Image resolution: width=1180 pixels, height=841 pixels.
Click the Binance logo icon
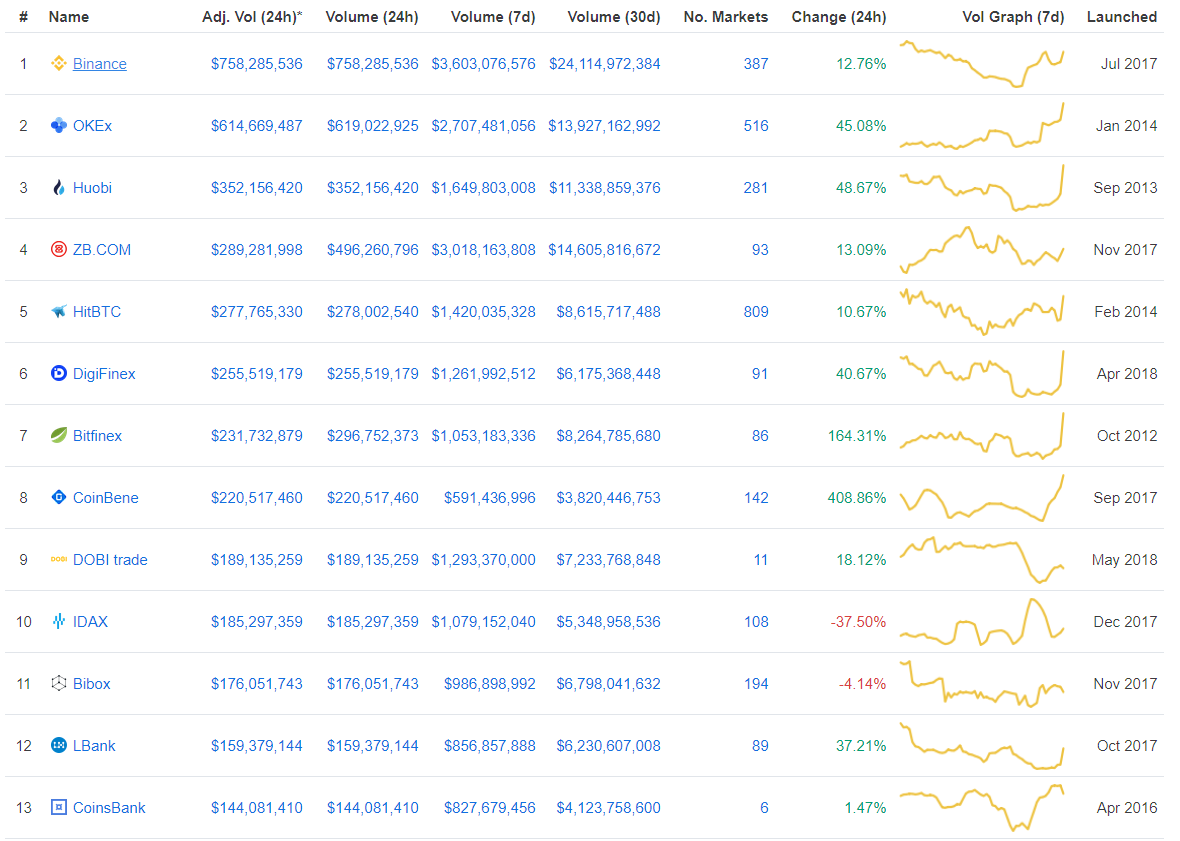pos(58,64)
